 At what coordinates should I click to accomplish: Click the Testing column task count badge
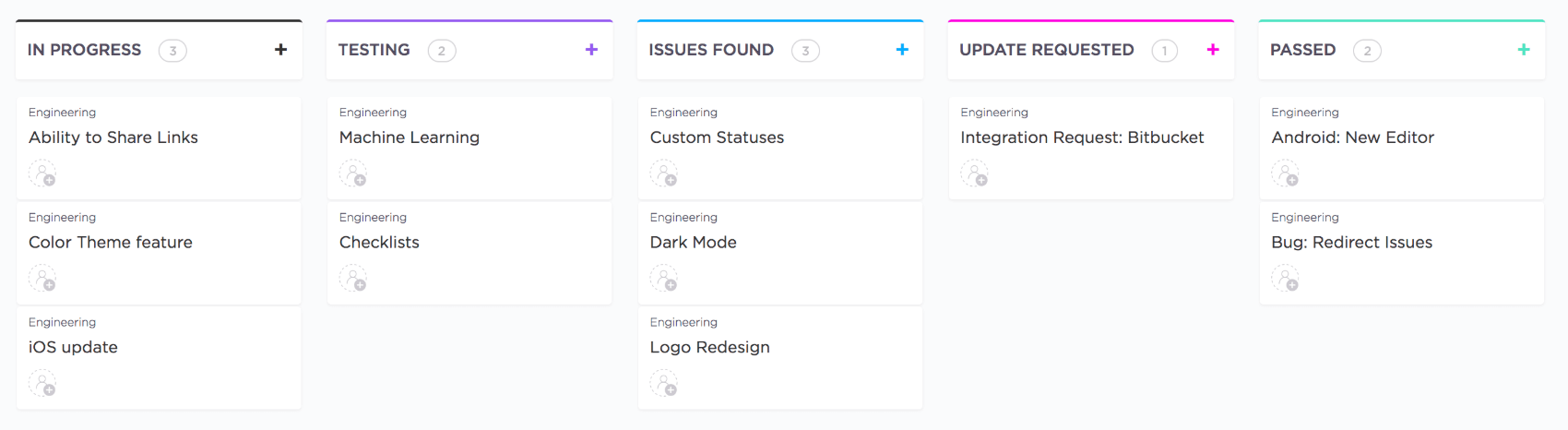[x=442, y=51]
